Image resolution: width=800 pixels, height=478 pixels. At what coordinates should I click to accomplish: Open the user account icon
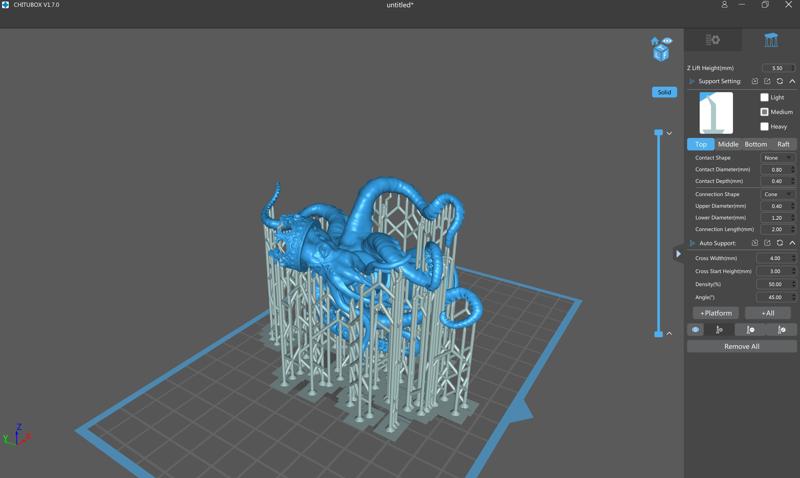coord(724,5)
